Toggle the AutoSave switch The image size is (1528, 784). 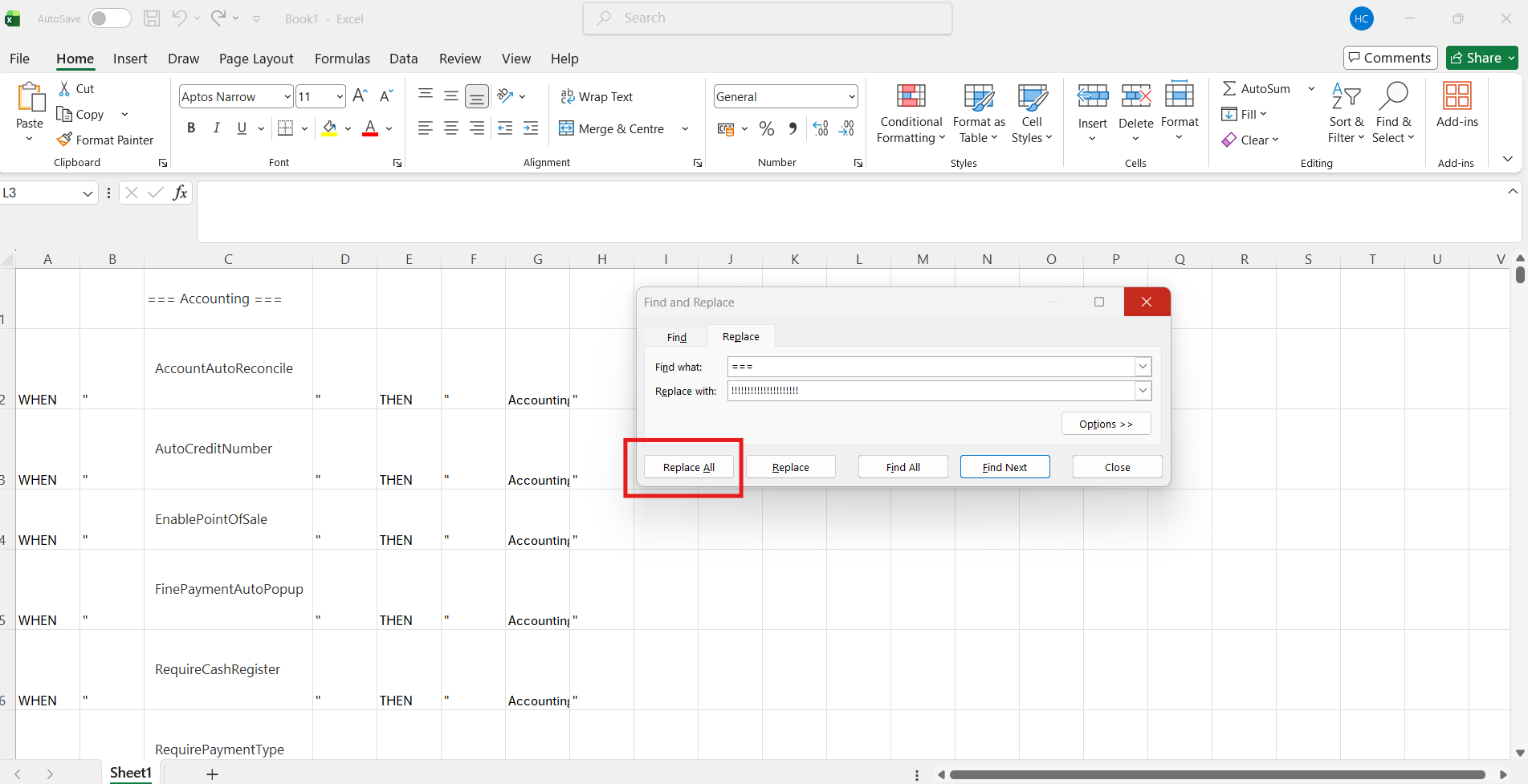110,18
